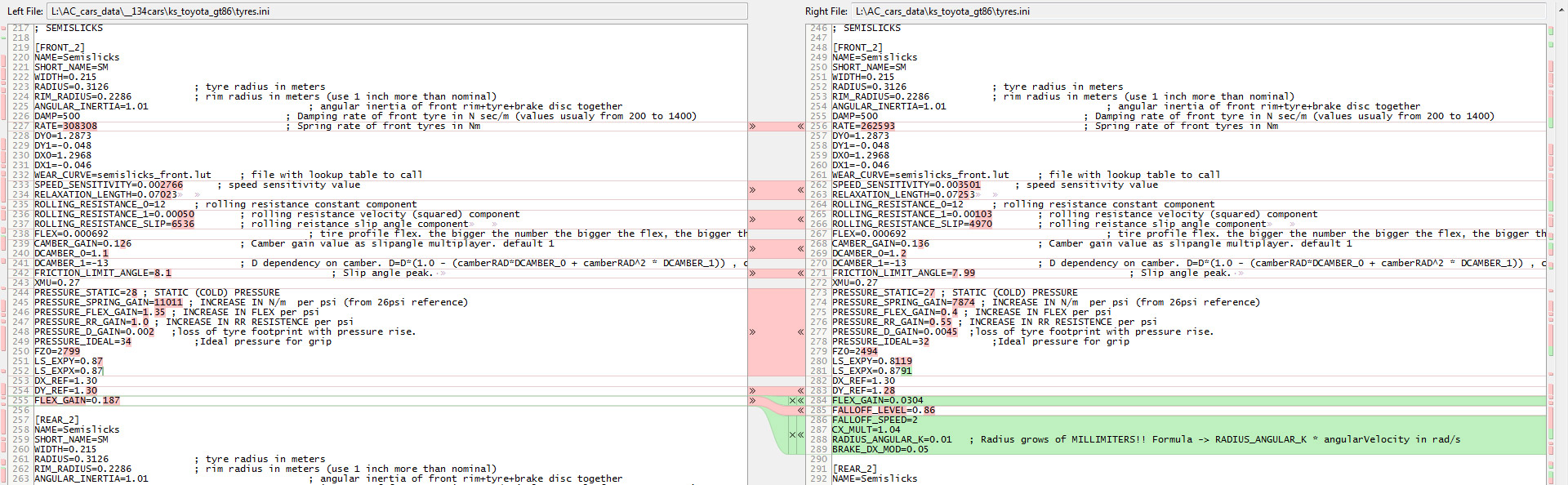Copy the PRESSURE_STATIC=28 block right using »
The width and height of the screenshot is (1568, 485).
[752, 332]
